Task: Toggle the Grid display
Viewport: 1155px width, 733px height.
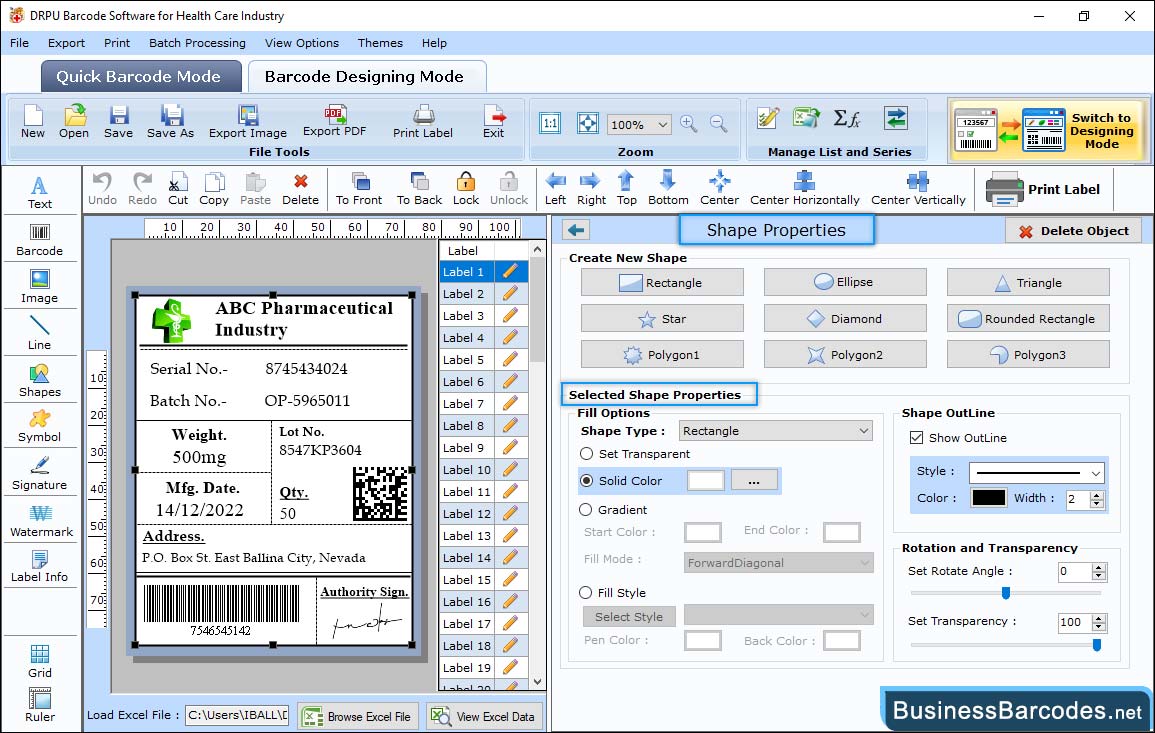Action: coord(40,662)
